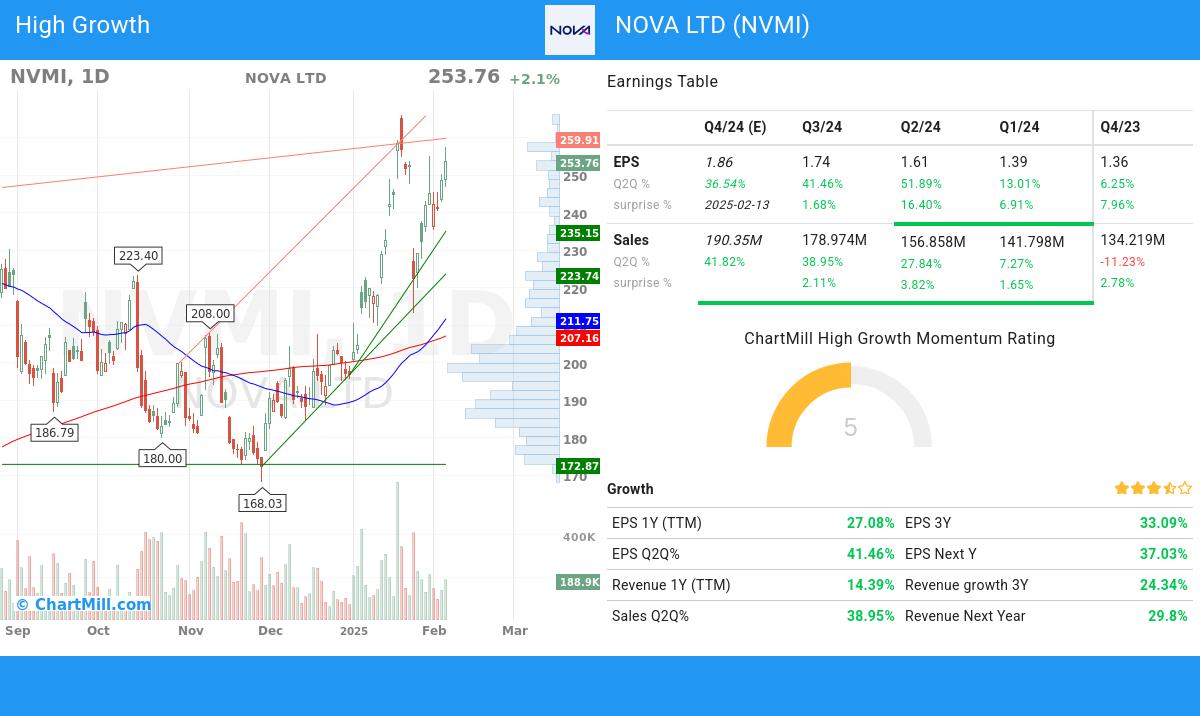This screenshot has height=716, width=1200.
Task: Click the 168.03 pivot low label
Action: [262, 503]
